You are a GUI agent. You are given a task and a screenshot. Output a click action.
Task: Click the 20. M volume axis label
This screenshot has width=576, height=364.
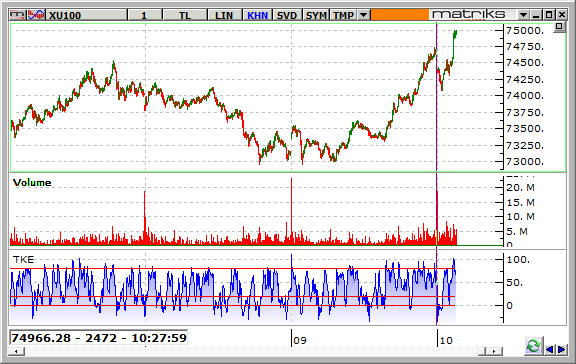click(521, 188)
